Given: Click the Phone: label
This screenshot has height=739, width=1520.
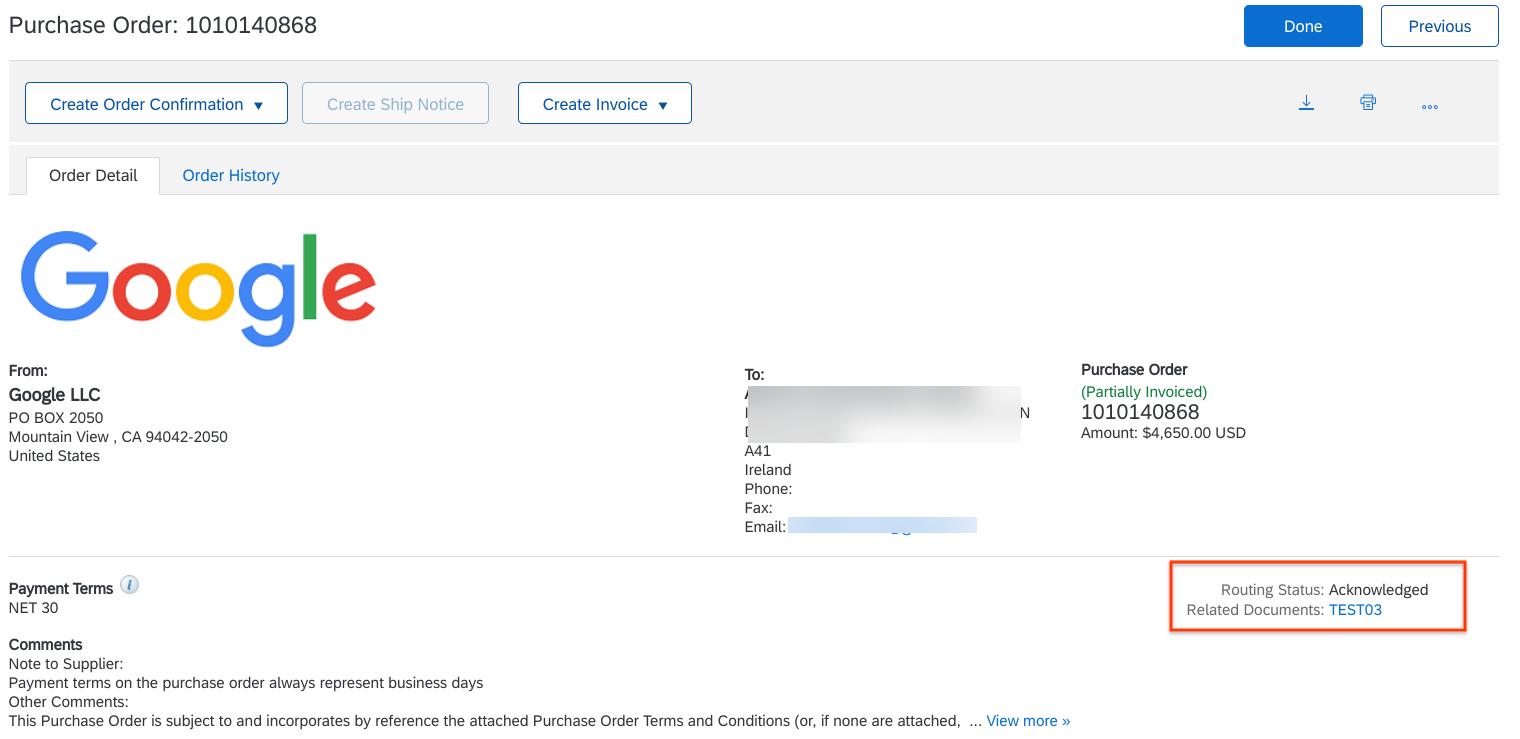Looking at the screenshot, I should pyautogui.click(x=768, y=489).
